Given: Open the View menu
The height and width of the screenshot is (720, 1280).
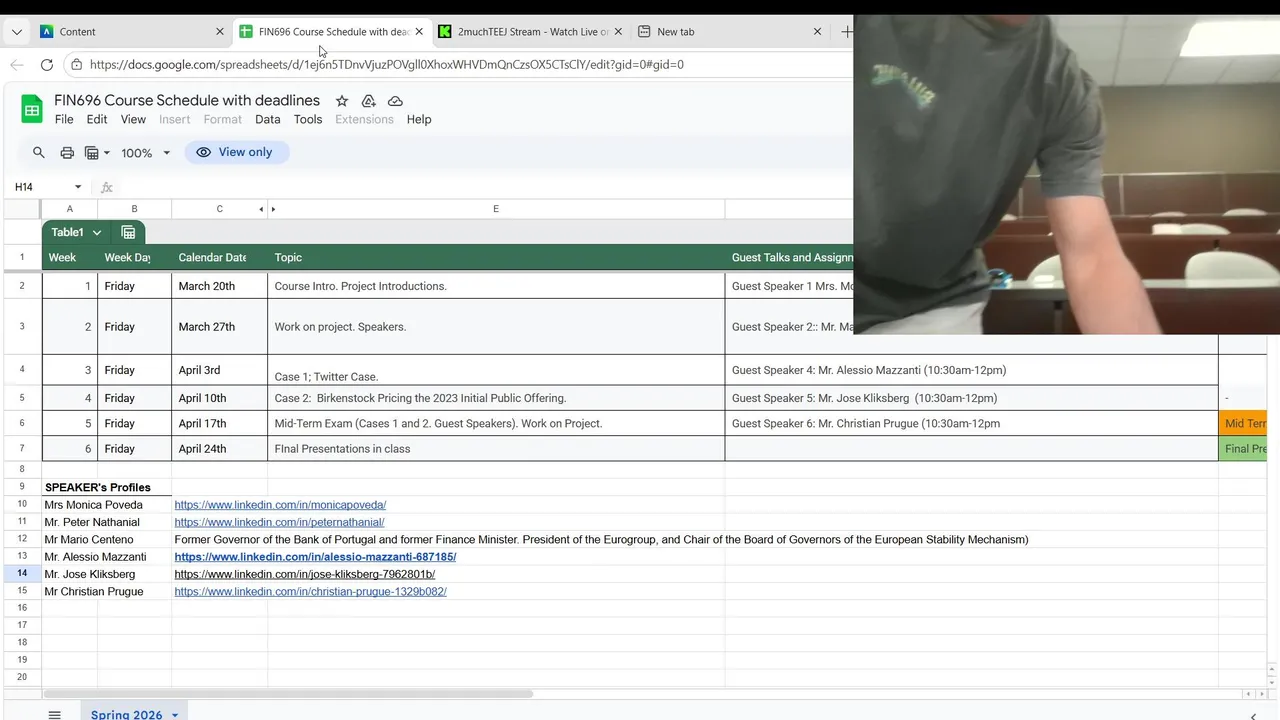Looking at the screenshot, I should (x=133, y=119).
